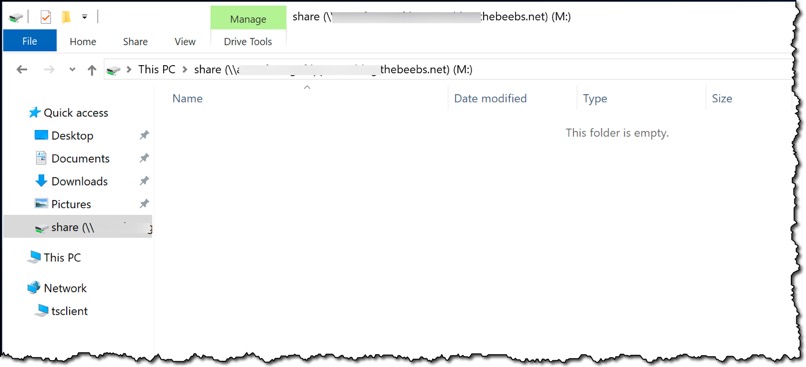
Task: Click the drive icon in title bar
Action: coord(16,18)
